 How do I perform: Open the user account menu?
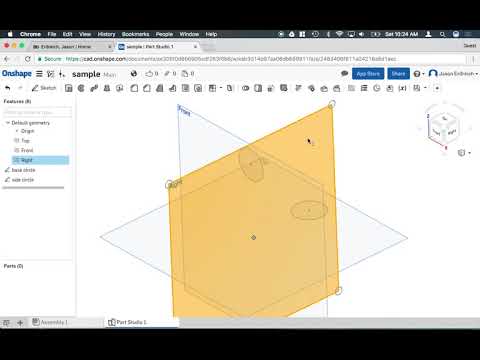coord(453,74)
